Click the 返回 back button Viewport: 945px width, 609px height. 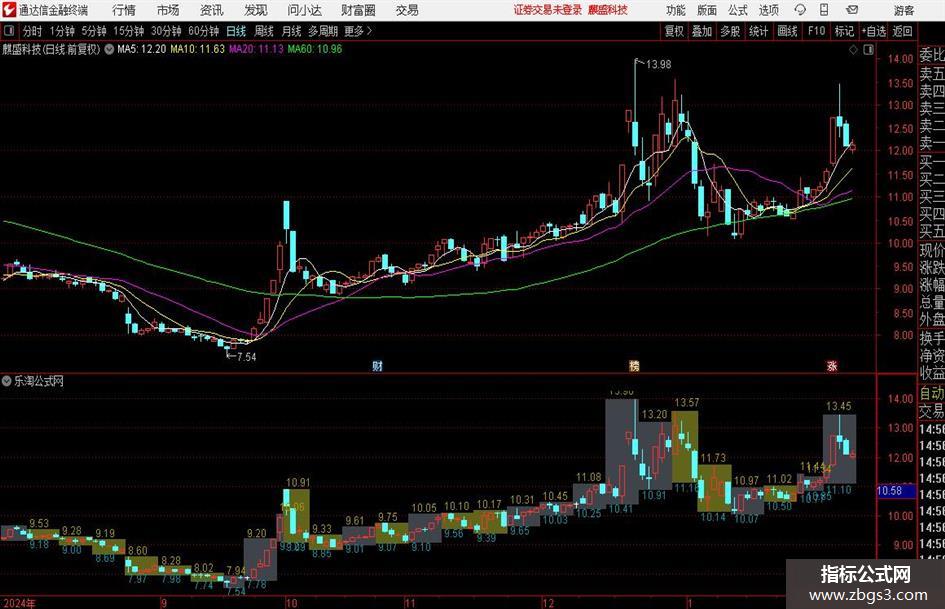[902, 31]
